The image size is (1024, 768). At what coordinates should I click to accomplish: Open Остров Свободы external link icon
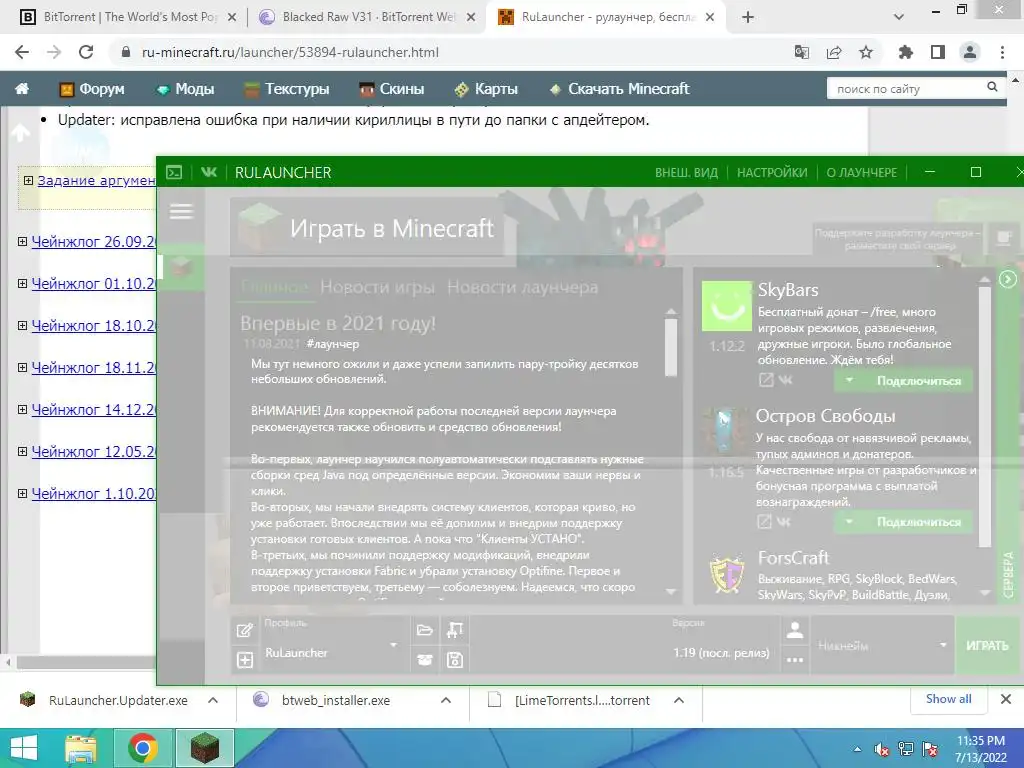coord(764,521)
